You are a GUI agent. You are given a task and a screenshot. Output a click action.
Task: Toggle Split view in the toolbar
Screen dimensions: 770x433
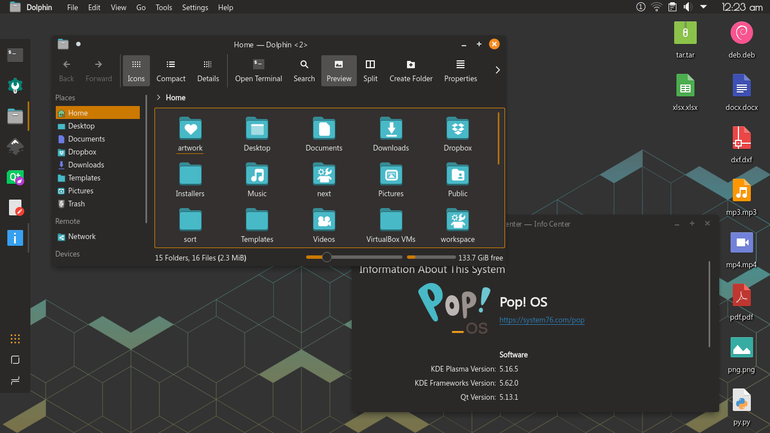tap(370, 71)
